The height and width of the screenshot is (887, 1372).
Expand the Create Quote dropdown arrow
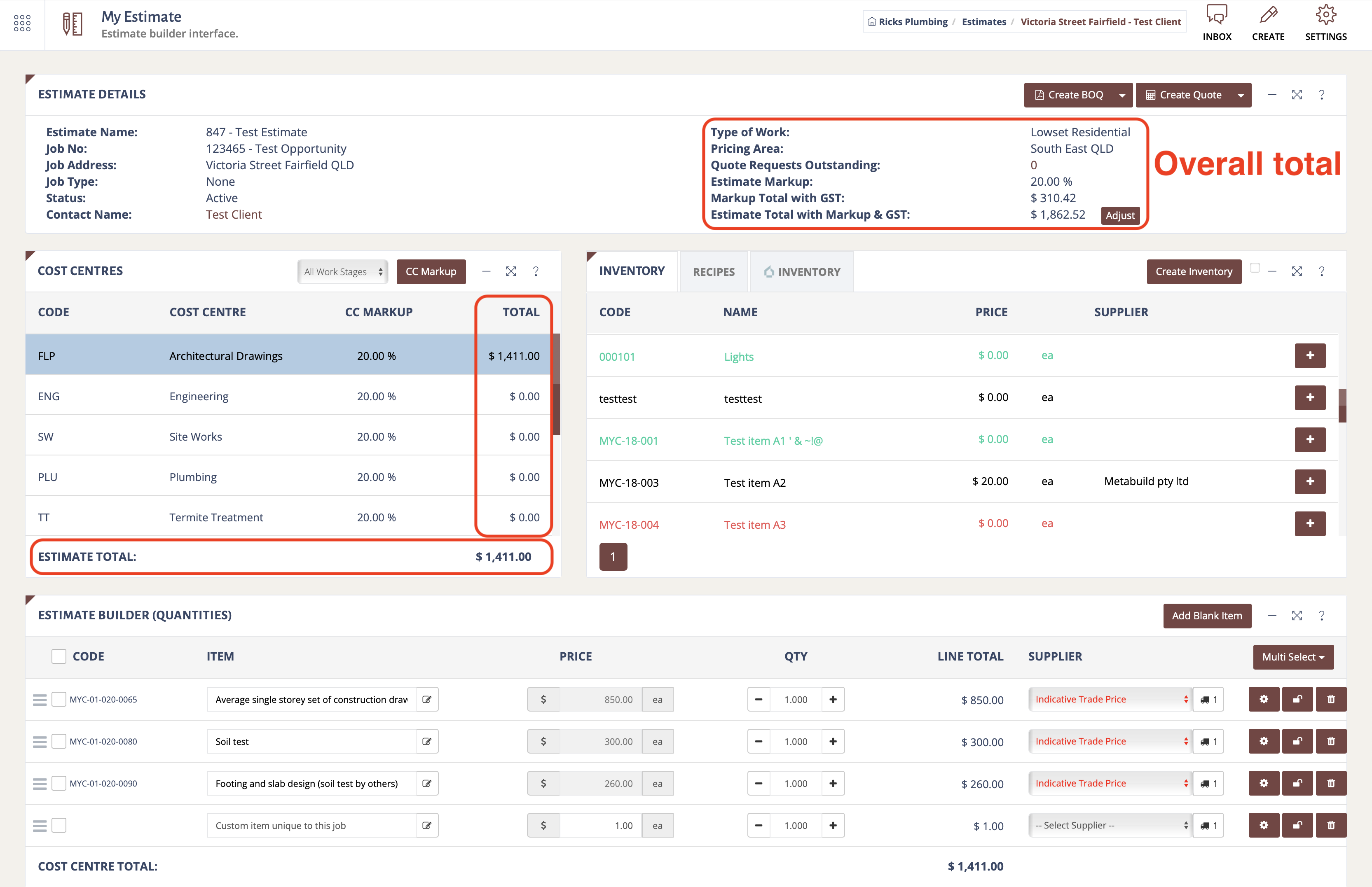click(1241, 95)
